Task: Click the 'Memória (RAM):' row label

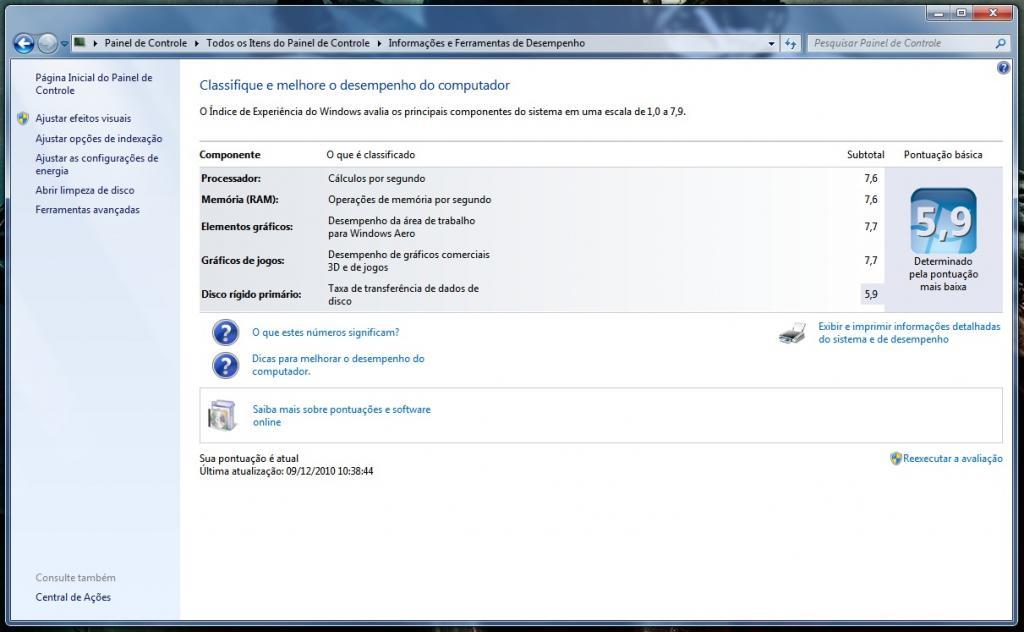Action: pyautogui.click(x=240, y=200)
